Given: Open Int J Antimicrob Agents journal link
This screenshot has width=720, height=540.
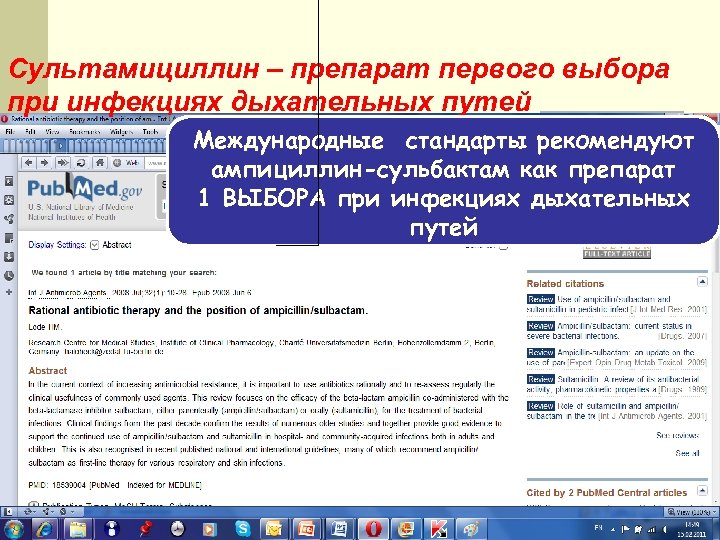Looking at the screenshot, I should coord(68,292).
